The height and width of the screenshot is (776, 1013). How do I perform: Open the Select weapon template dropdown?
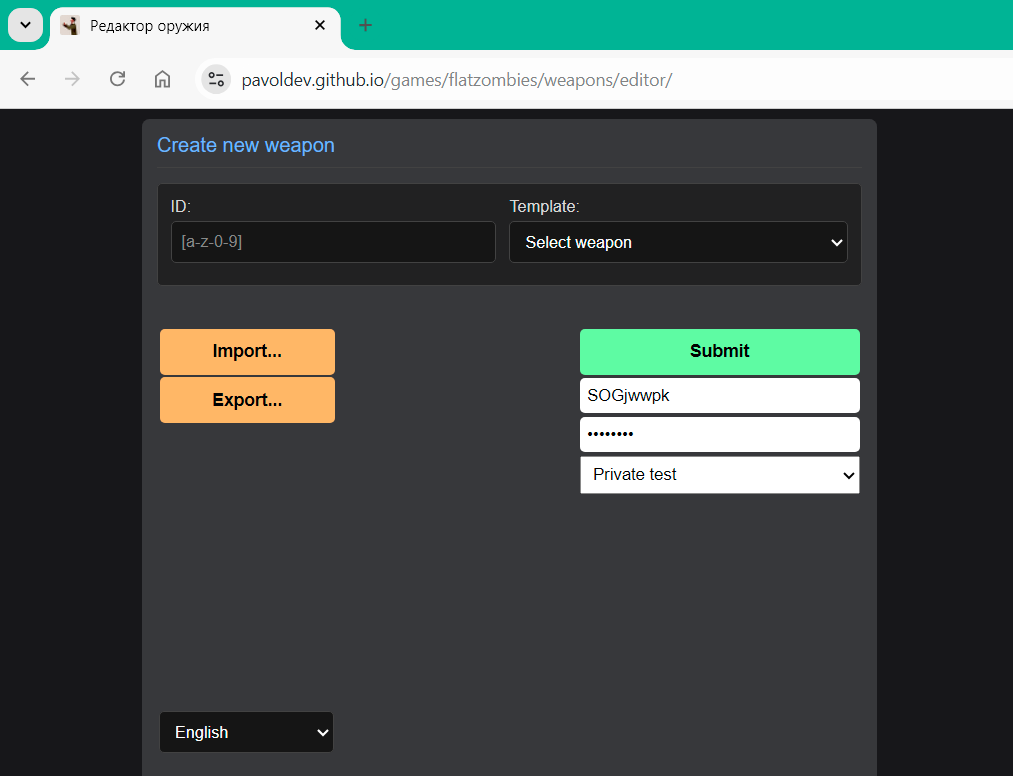[x=678, y=242]
